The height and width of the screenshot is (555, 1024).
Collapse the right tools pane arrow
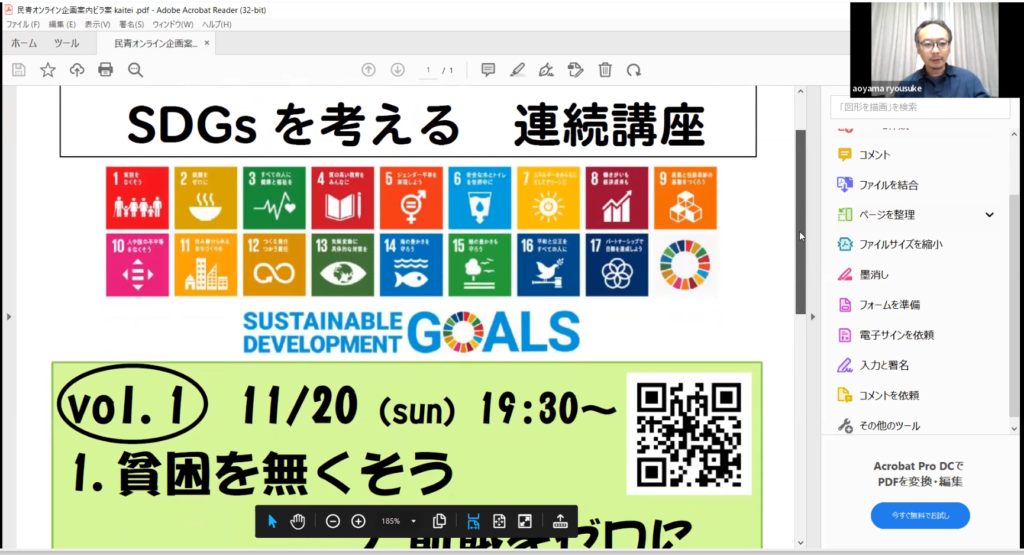coord(800,236)
